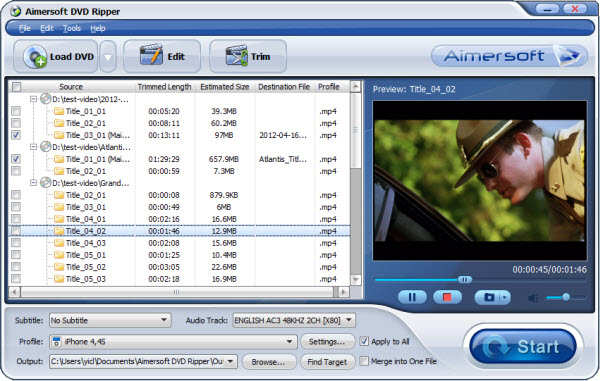This screenshot has height=381, width=600.
Task: Stop the preview playback
Action: click(x=447, y=297)
